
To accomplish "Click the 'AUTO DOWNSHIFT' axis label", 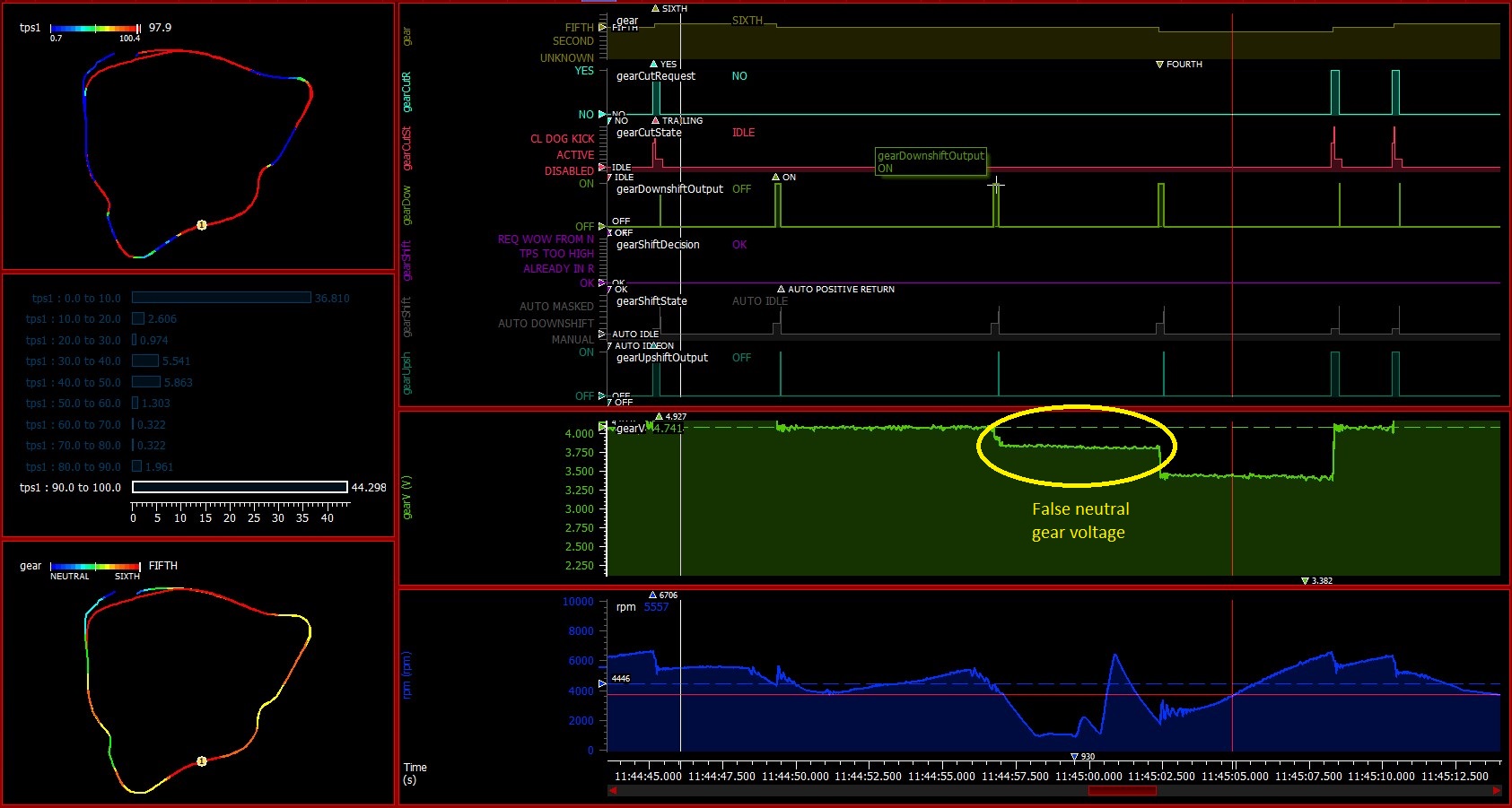I will click(x=546, y=324).
